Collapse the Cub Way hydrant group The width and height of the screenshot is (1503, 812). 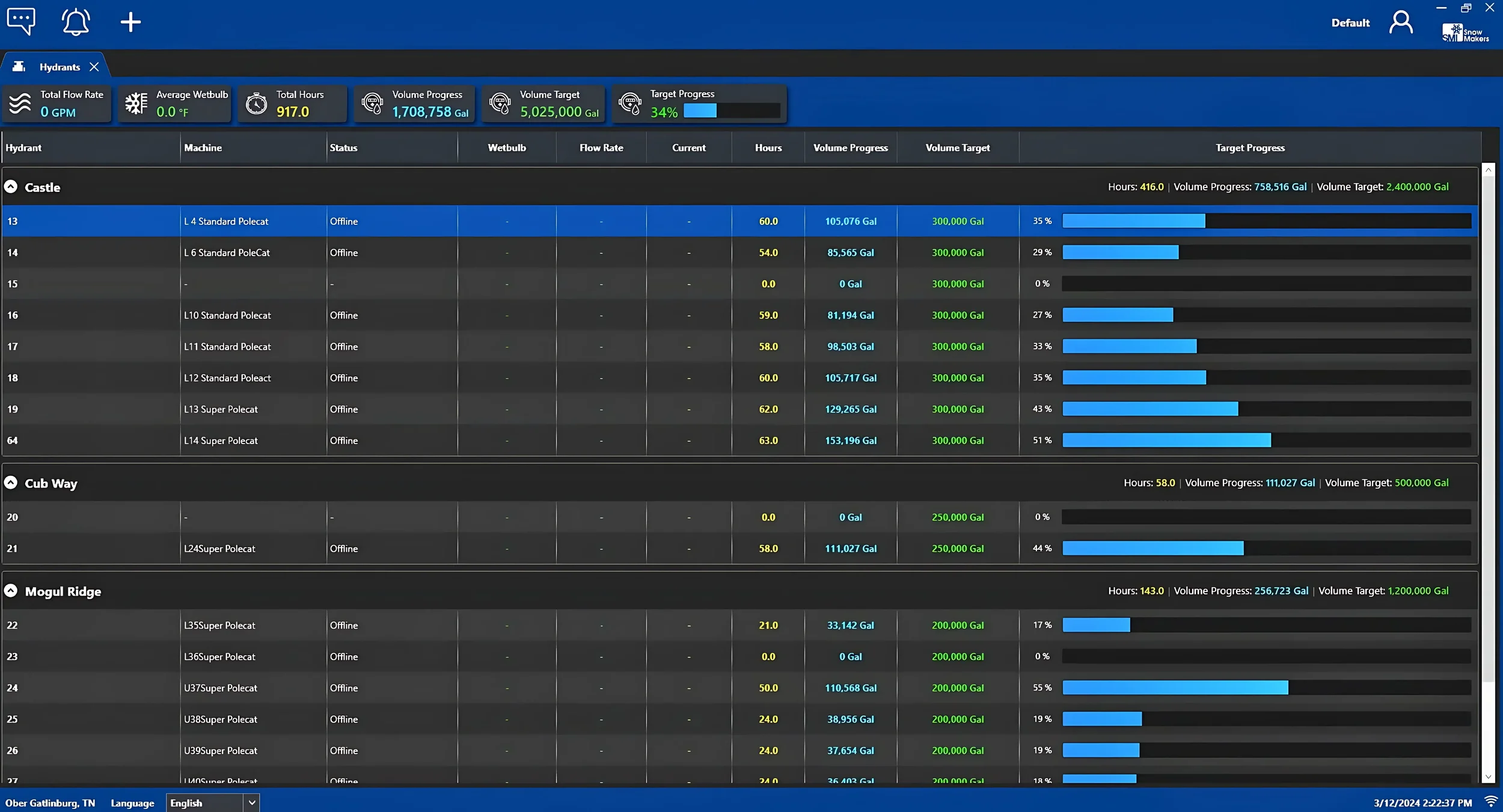coord(11,481)
